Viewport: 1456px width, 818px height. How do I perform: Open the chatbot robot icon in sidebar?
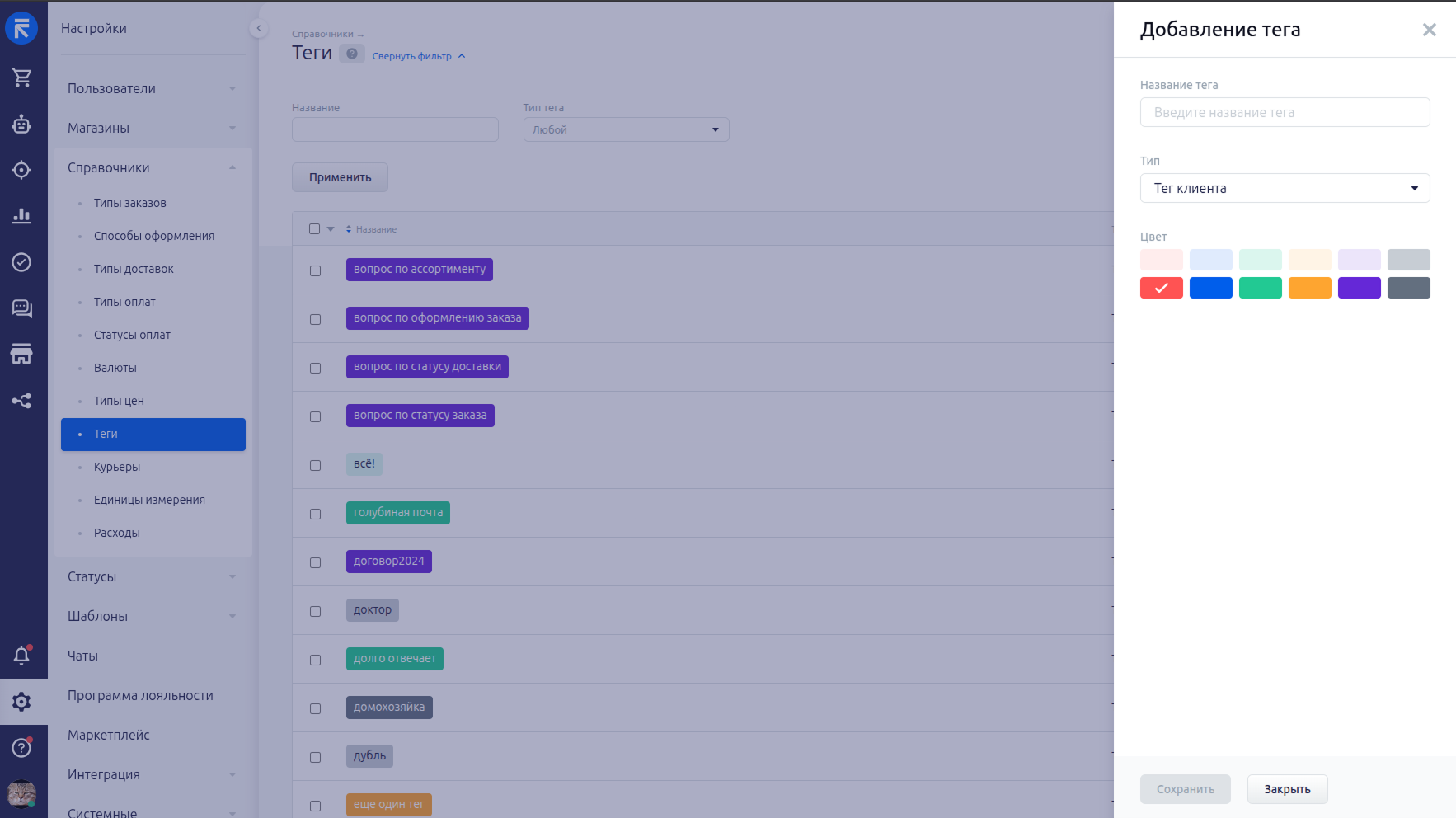[x=22, y=125]
